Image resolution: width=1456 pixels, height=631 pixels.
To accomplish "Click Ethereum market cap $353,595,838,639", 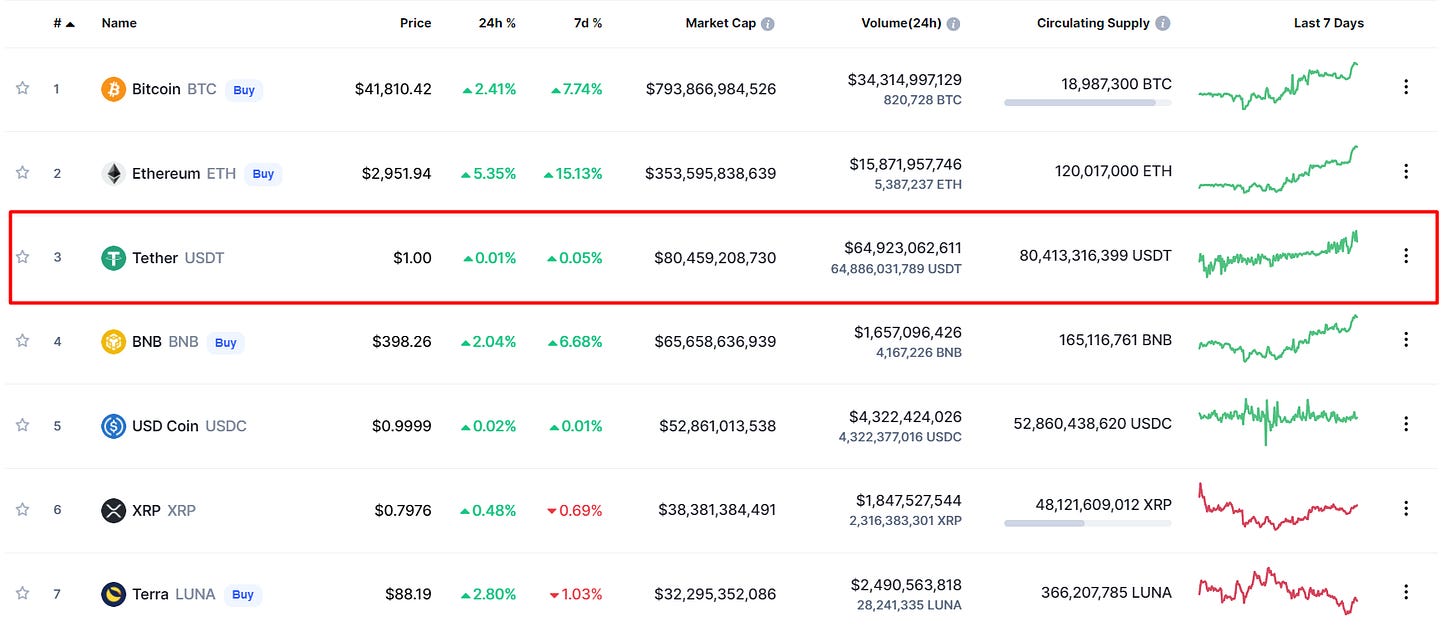I will [x=710, y=173].
